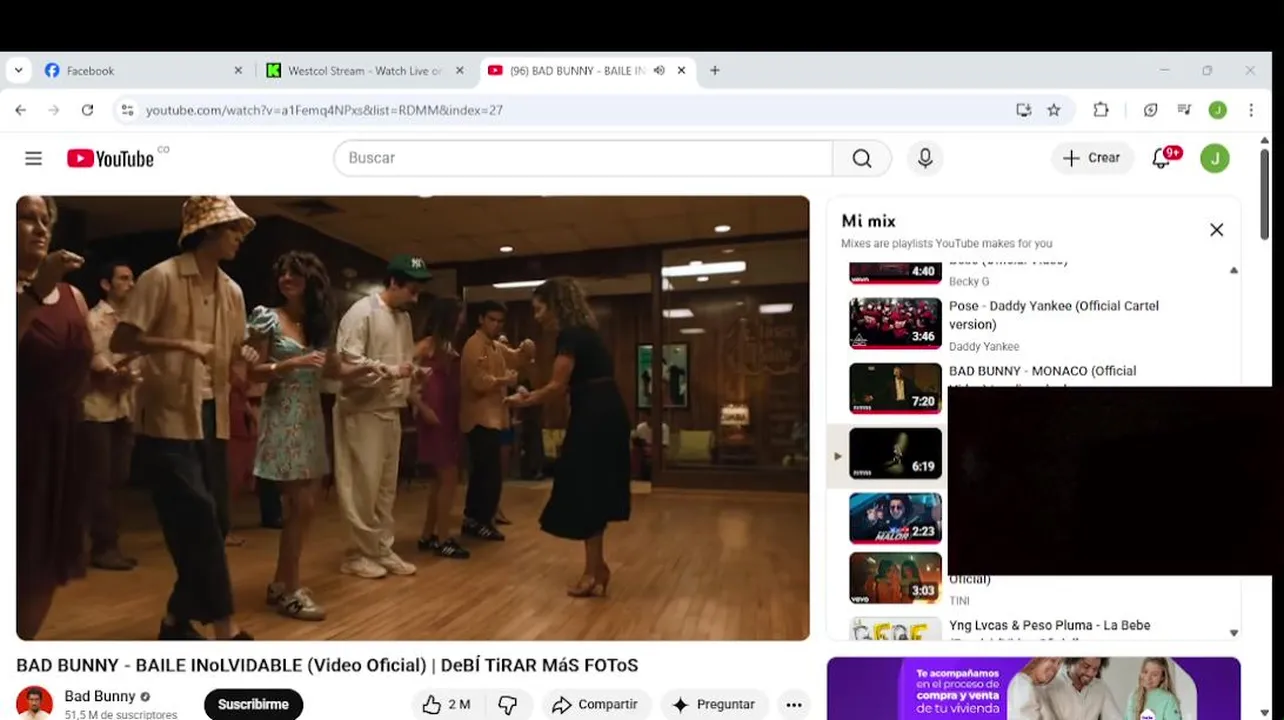Screen dimensions: 1284x720
Task: Open thumbnail with 7:20 duration
Action: pyautogui.click(x=895, y=388)
